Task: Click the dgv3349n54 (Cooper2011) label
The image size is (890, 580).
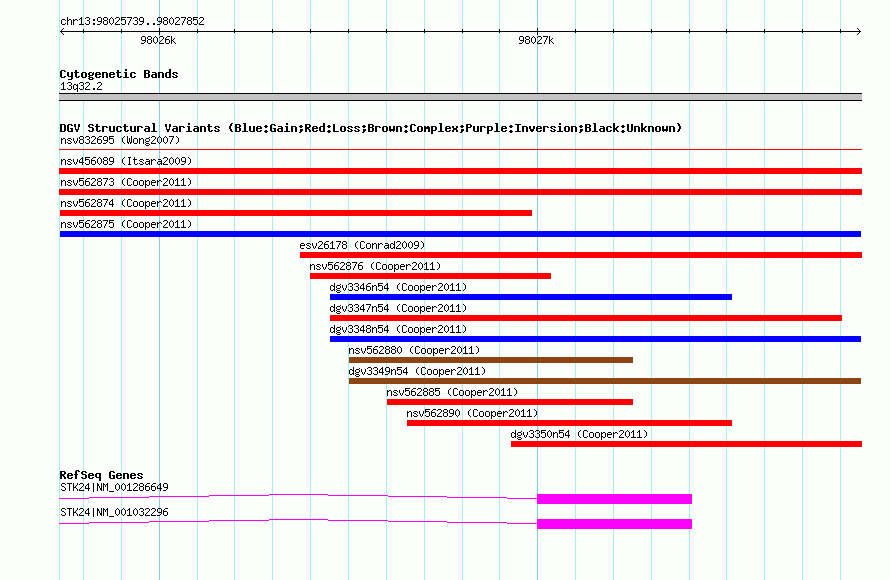Action: tap(417, 371)
